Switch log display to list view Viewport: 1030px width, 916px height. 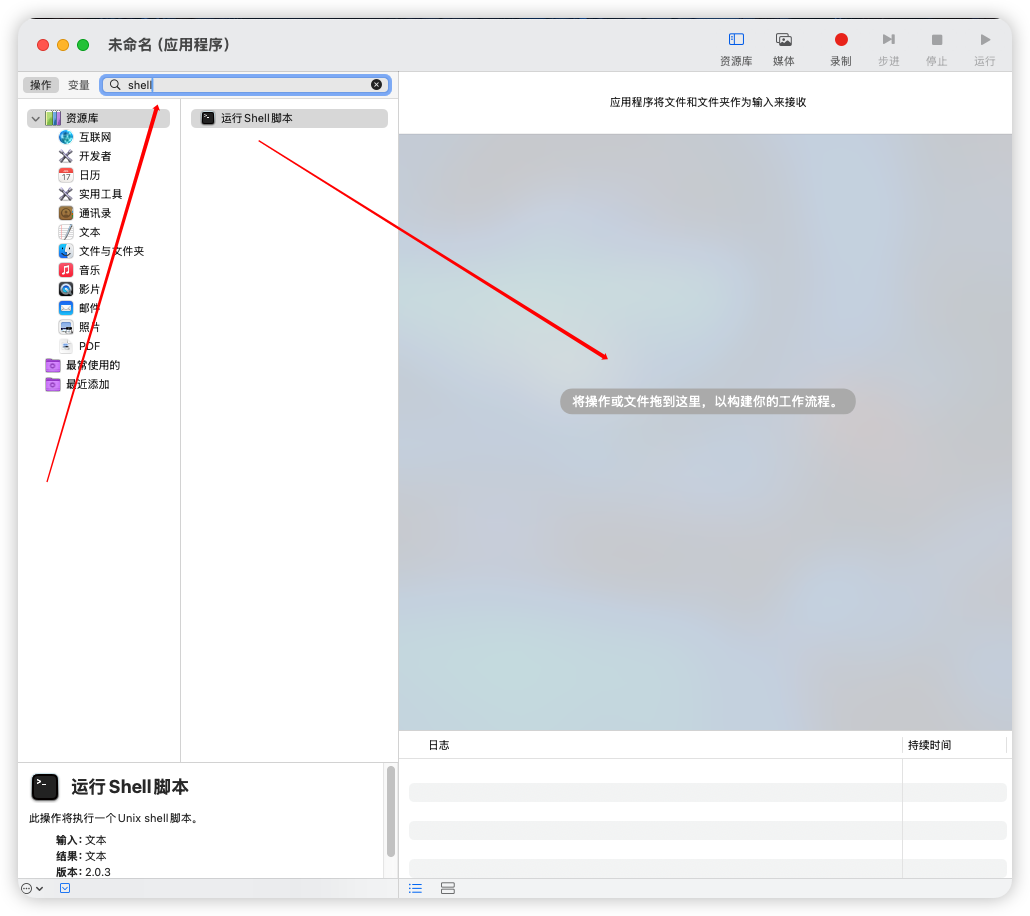pyautogui.click(x=415, y=888)
